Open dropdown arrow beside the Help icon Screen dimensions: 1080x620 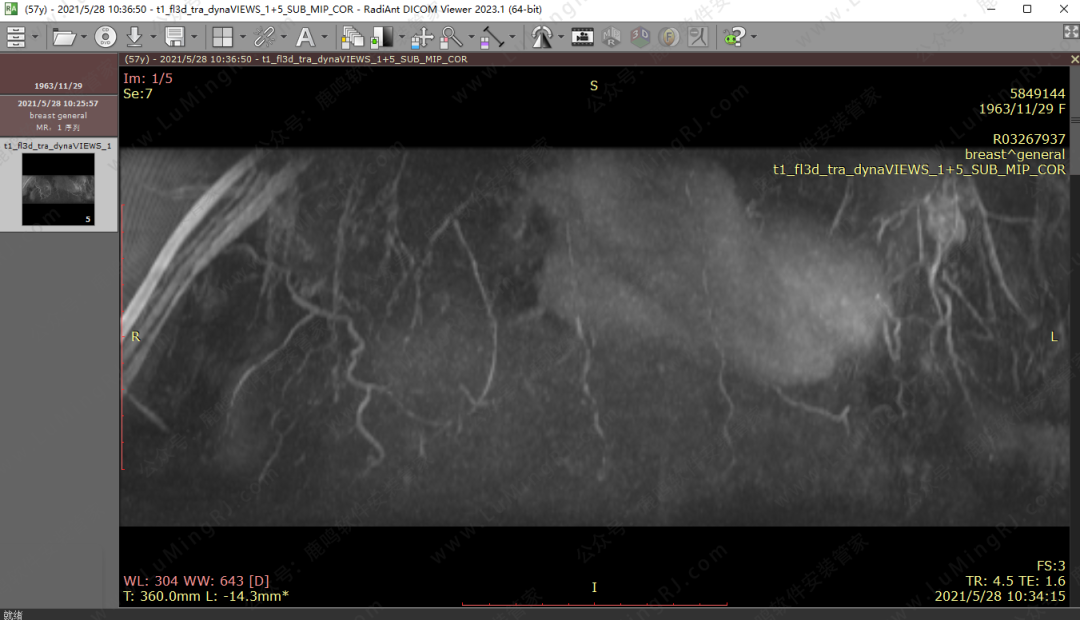click(753, 37)
